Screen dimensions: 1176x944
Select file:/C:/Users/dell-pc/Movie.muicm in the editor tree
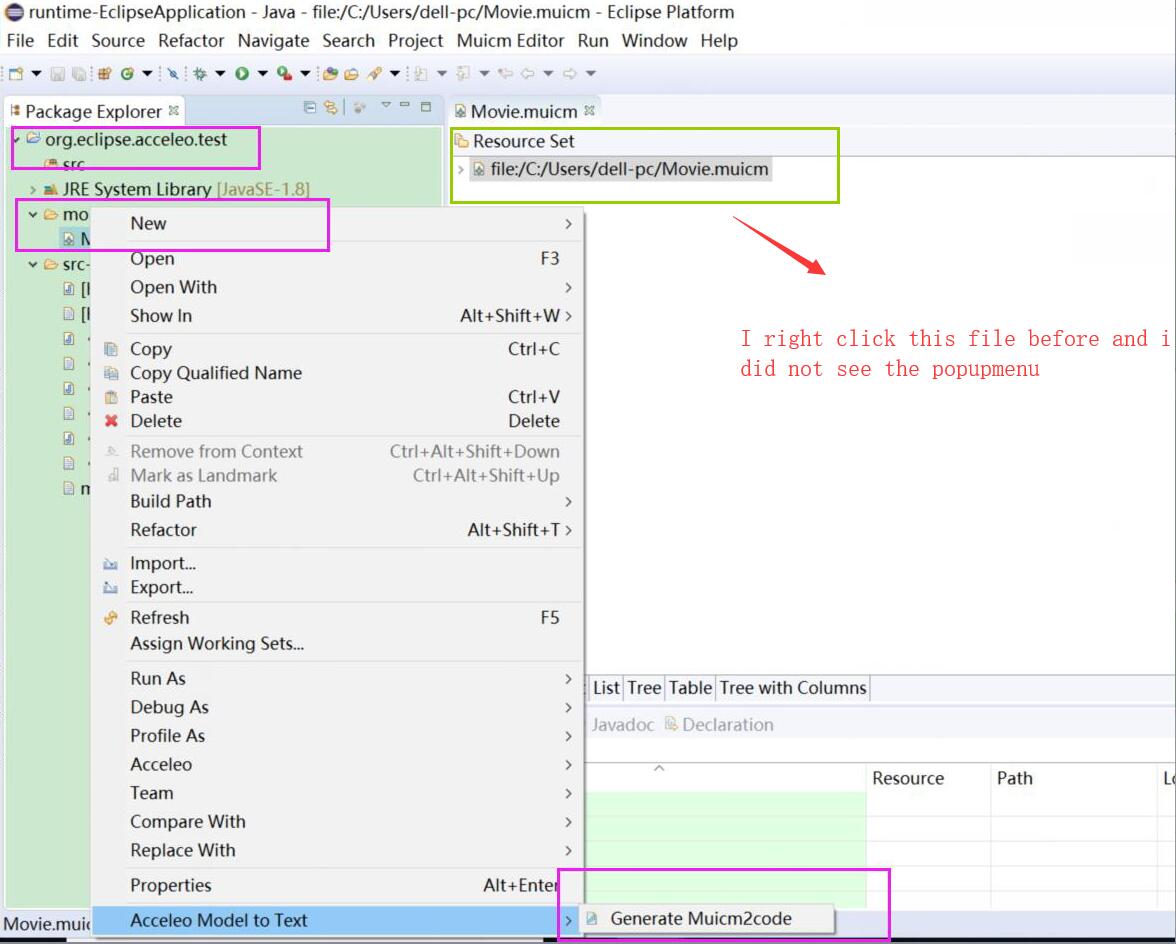point(620,169)
